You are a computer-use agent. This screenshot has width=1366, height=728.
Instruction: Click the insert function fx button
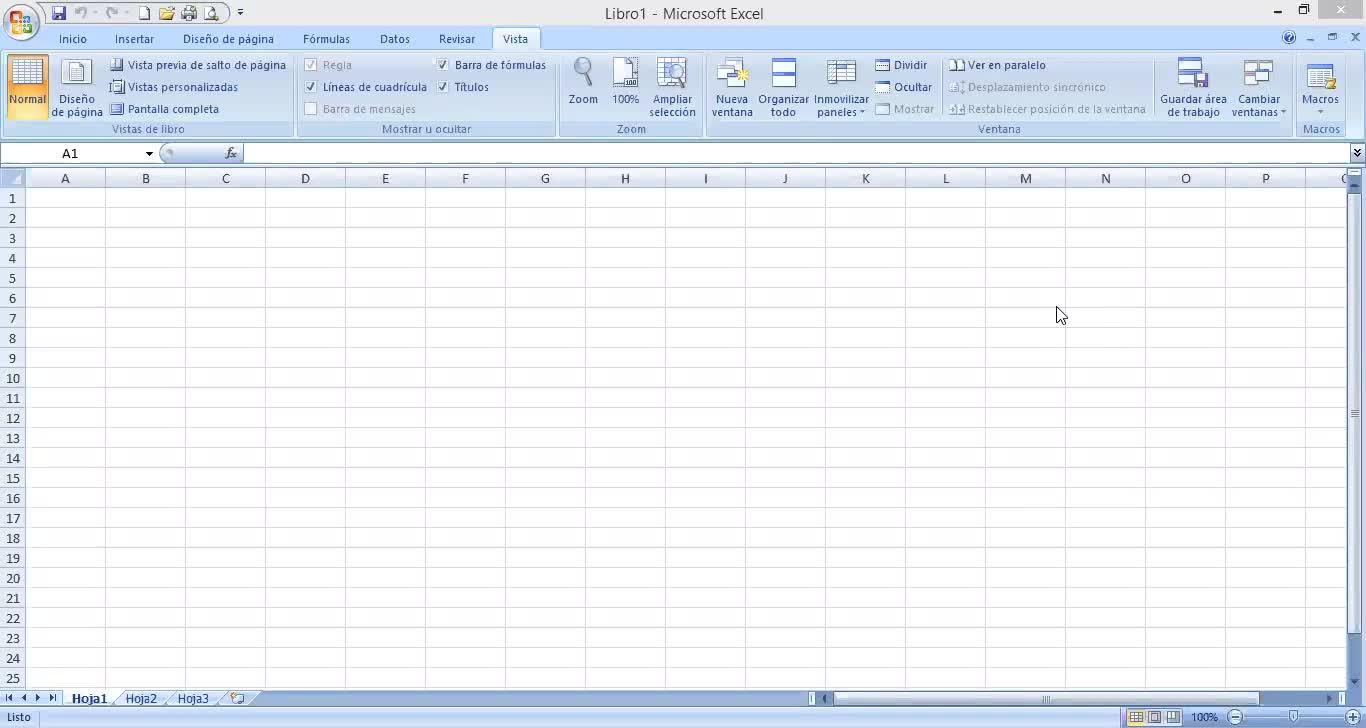click(231, 153)
